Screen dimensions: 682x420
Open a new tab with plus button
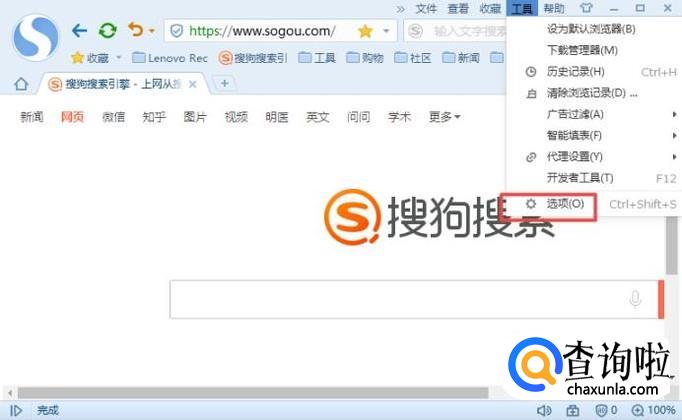pos(224,83)
